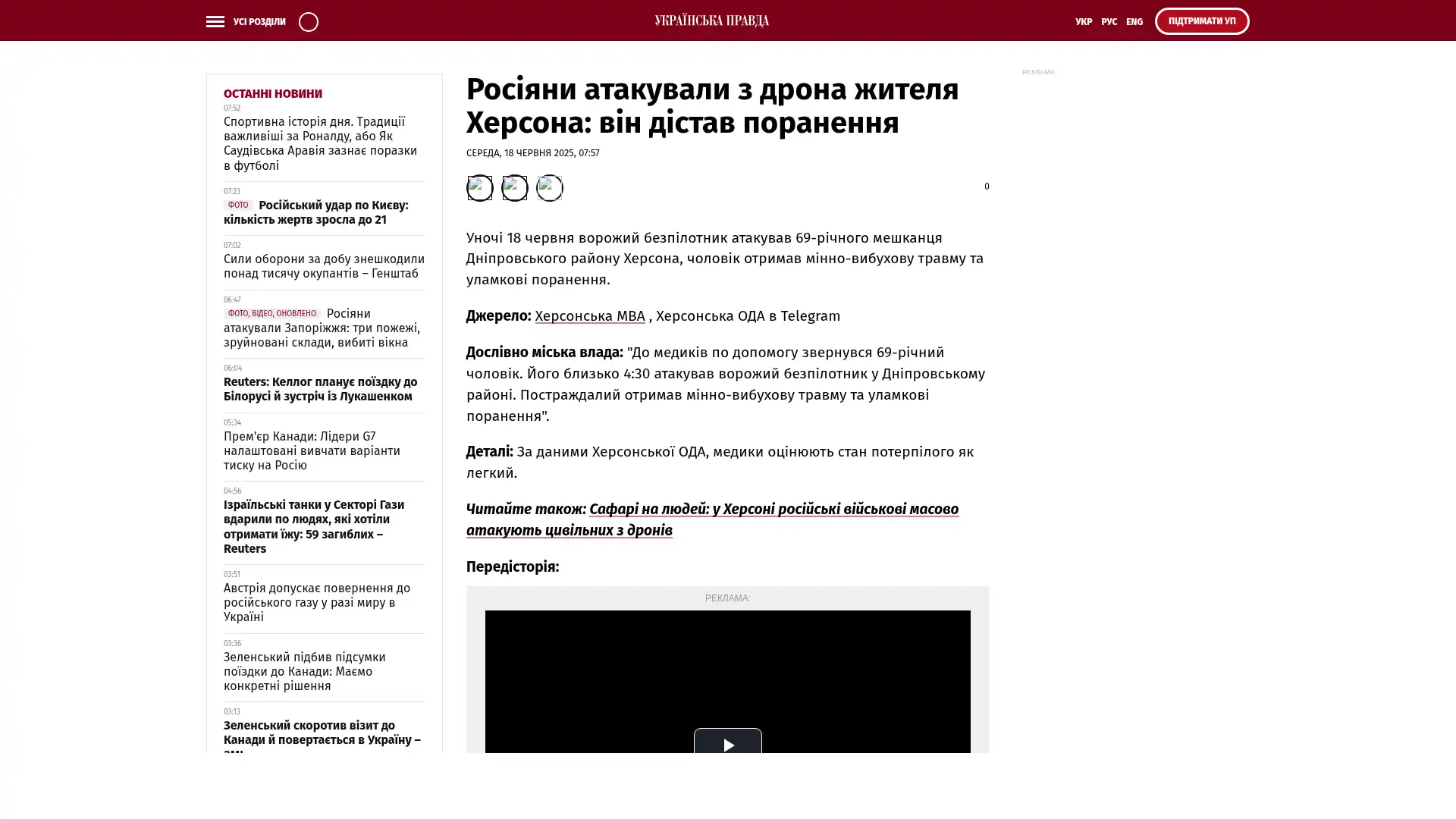Image resolution: width=1456 pixels, height=819 pixels.
Task: Open the comments counter showing 0
Action: tap(986, 187)
